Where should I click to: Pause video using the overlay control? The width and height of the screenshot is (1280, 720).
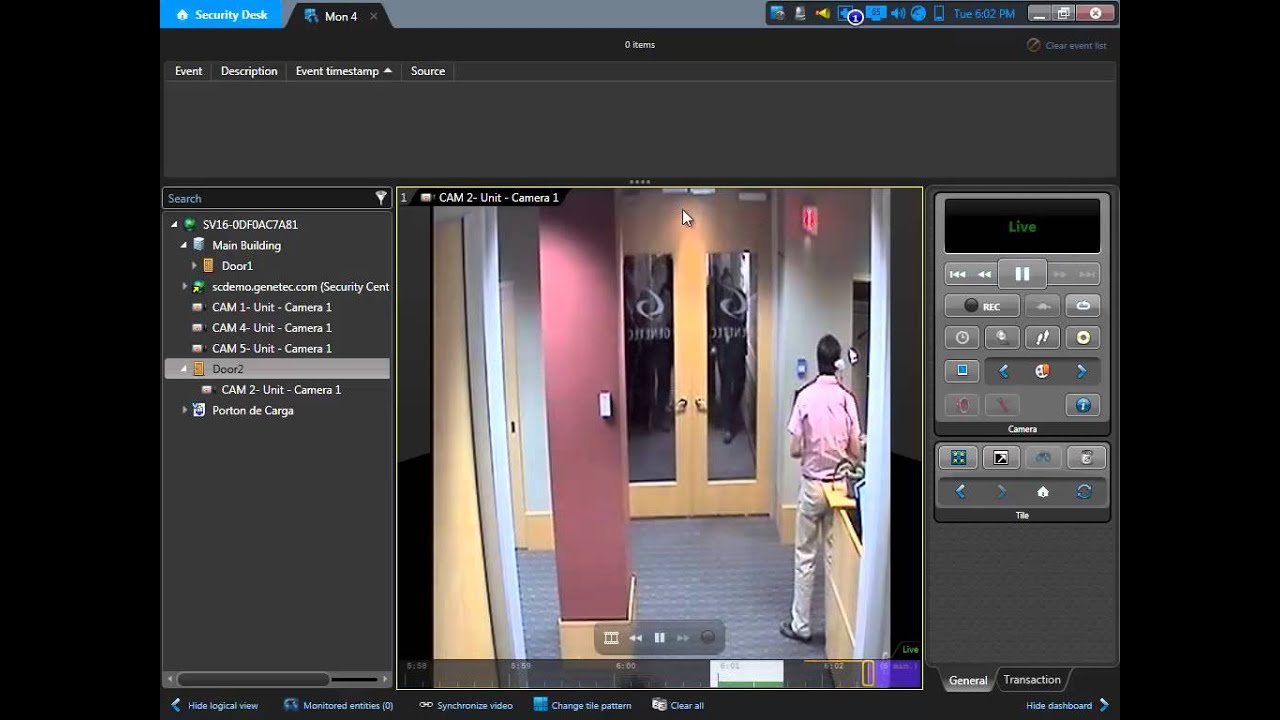click(x=660, y=638)
